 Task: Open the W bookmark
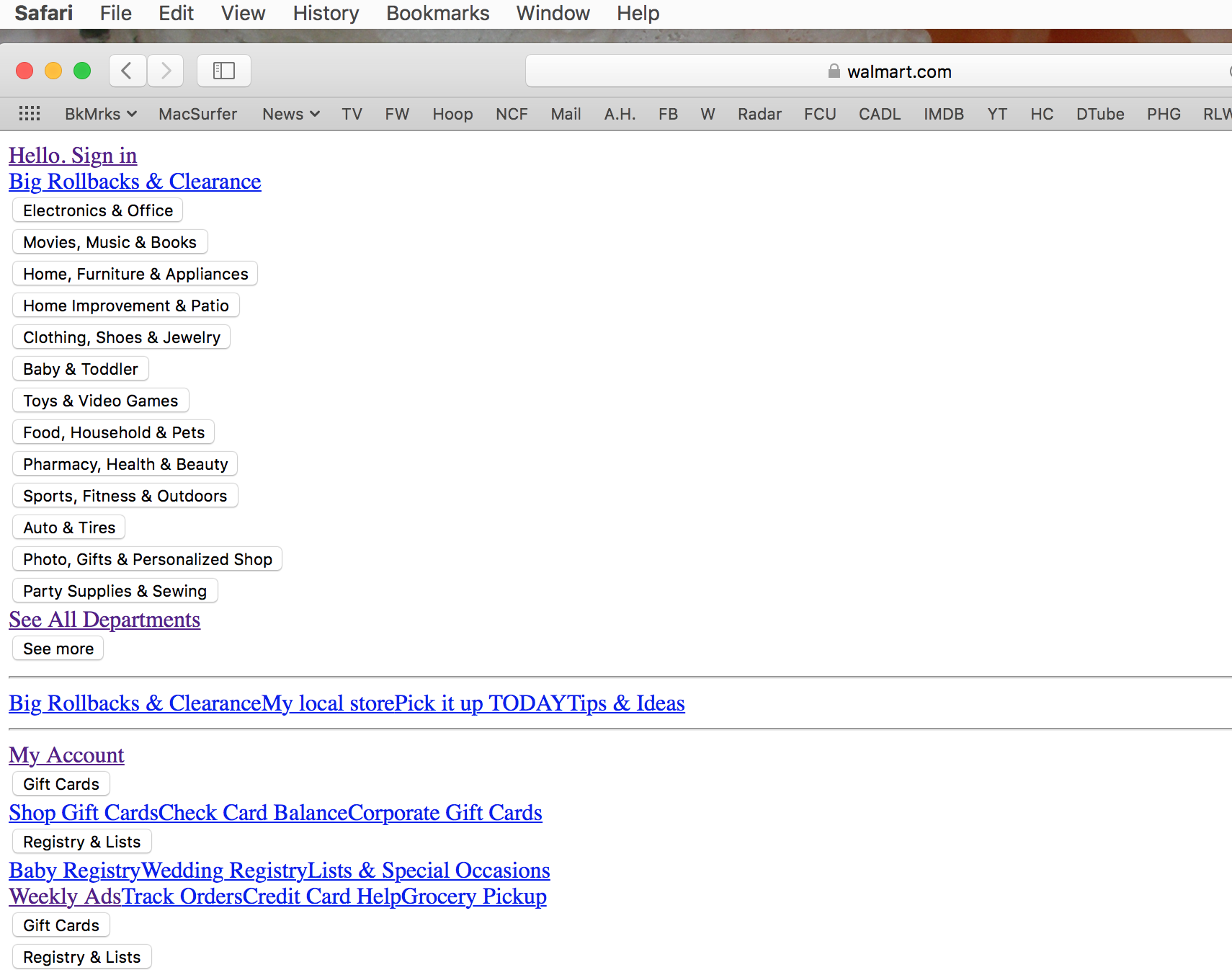pos(708,114)
